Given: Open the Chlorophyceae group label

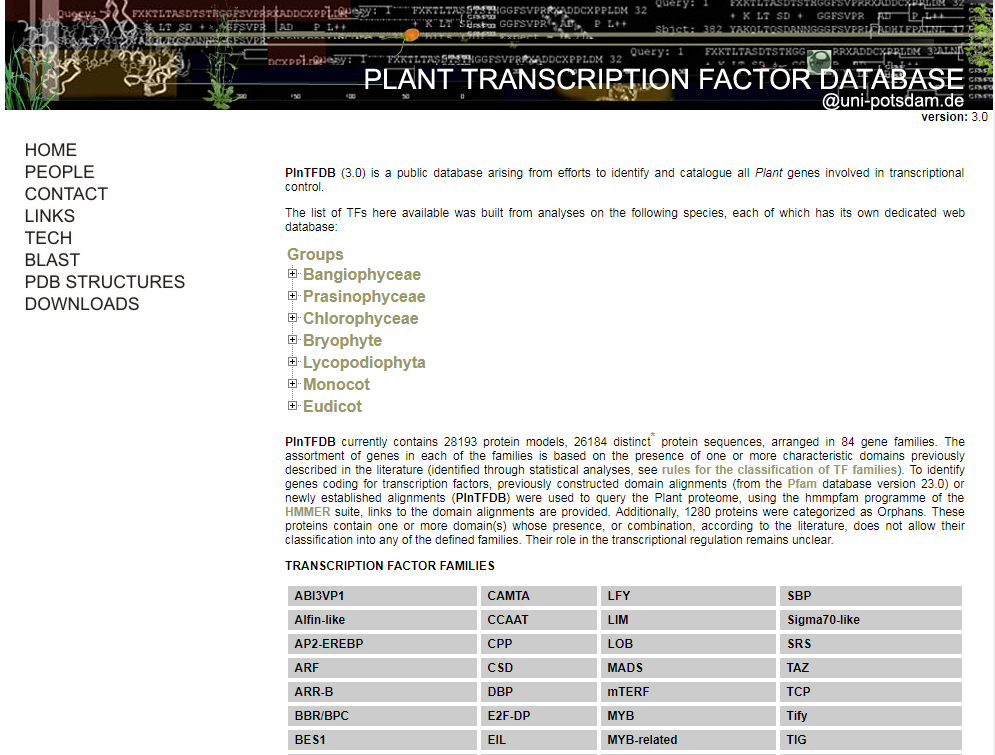Looking at the screenshot, I should [x=360, y=318].
